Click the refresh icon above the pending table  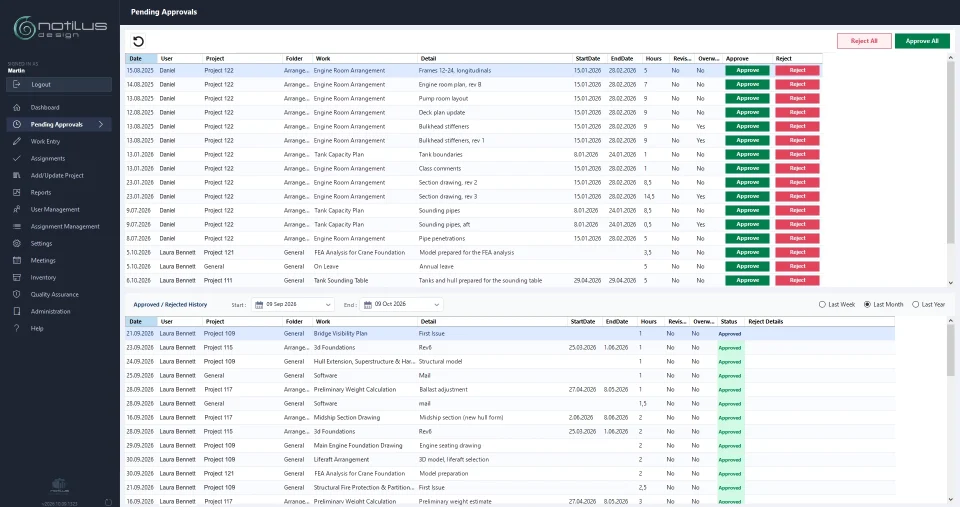pos(138,42)
